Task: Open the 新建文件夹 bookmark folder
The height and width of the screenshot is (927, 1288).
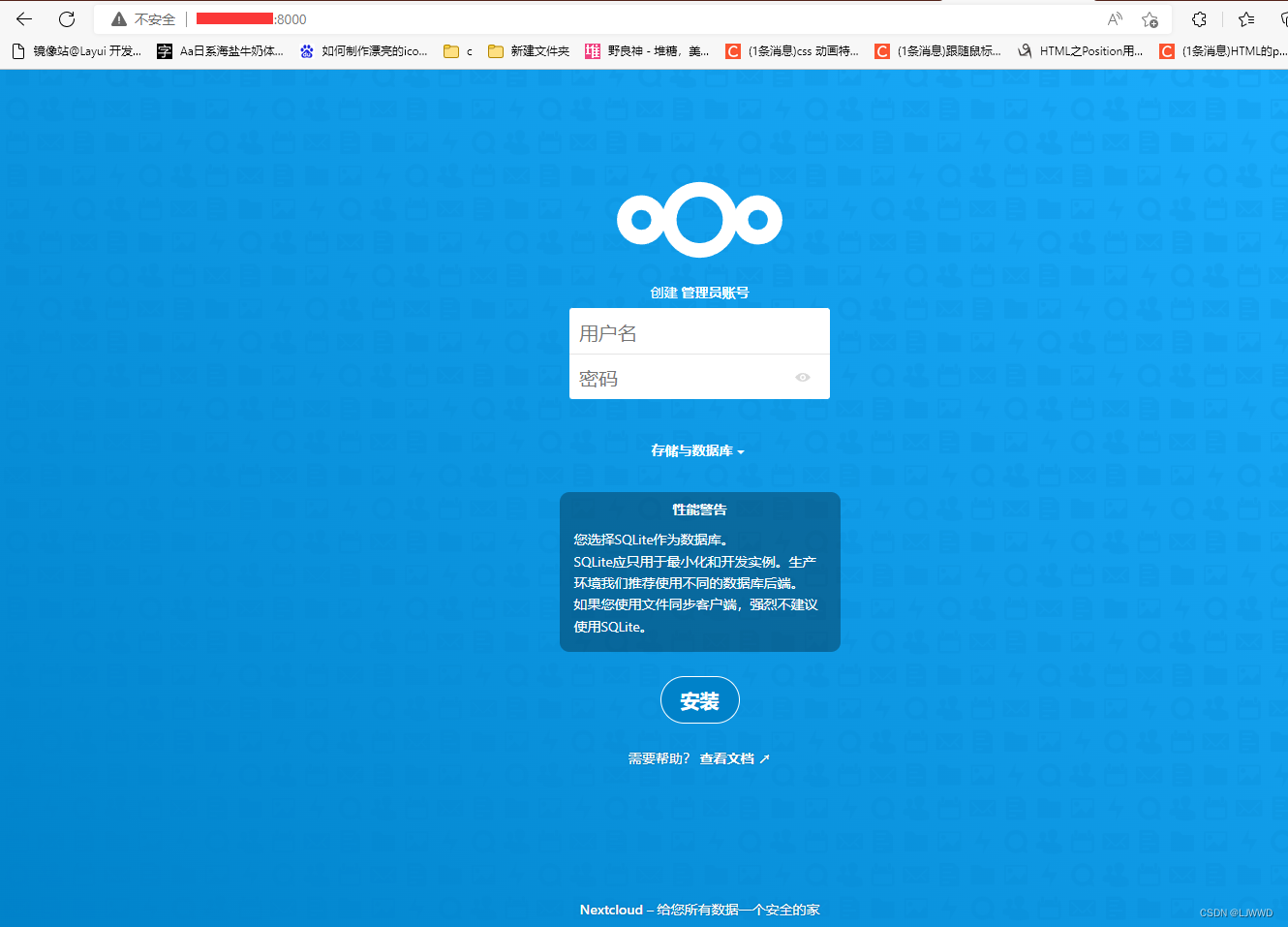Action: point(529,51)
